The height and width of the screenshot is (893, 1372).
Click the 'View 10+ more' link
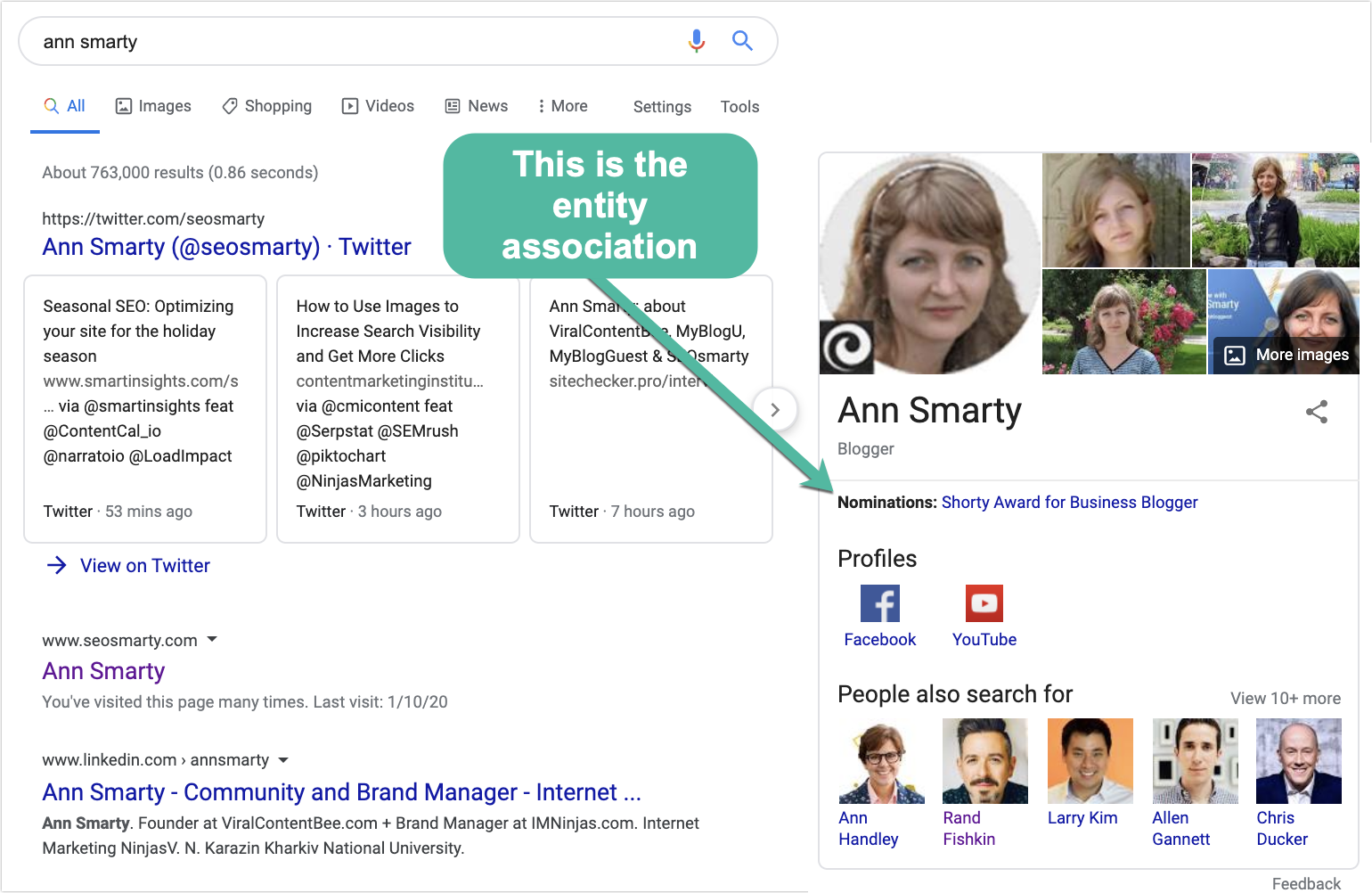click(1286, 699)
